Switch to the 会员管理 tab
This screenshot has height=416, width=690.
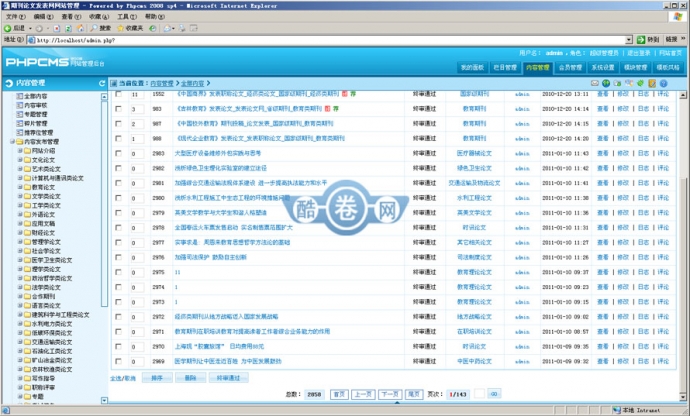[x=570, y=67]
